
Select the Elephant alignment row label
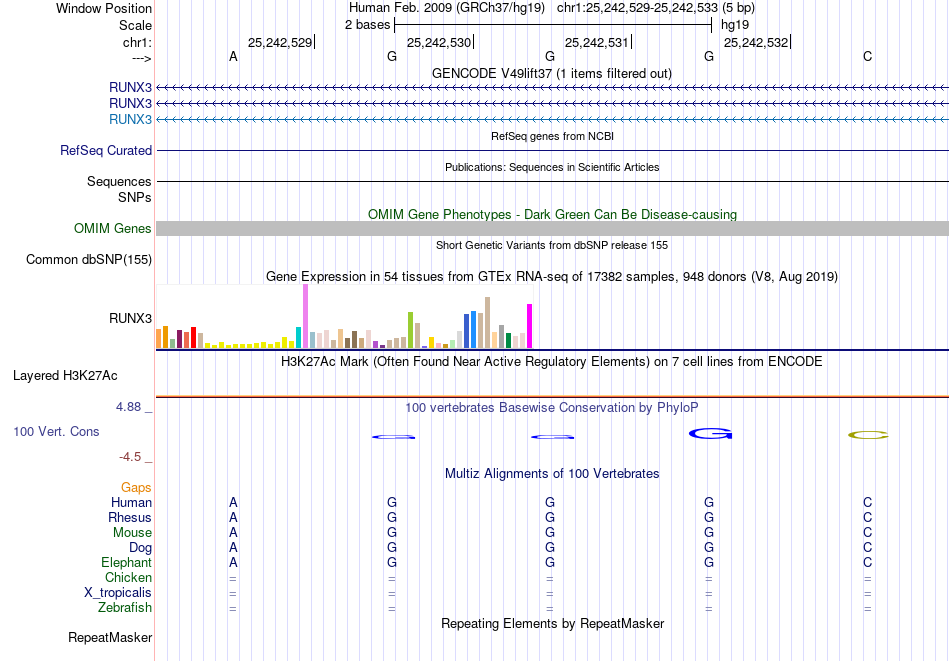127,562
